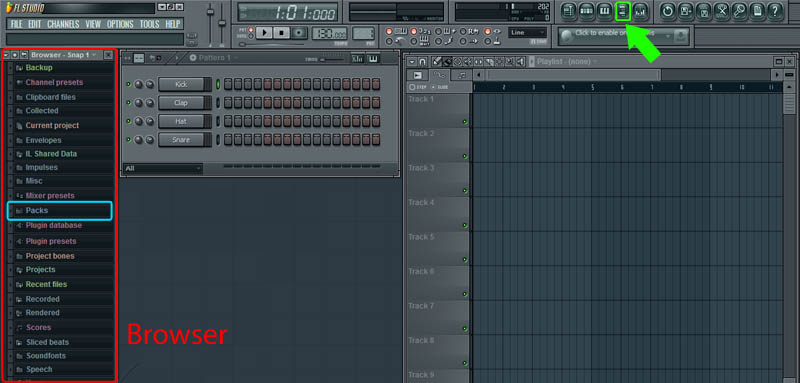Click the one-click audio recording microphone icon
Viewport: 800px width, 383px height.
pos(739,10)
